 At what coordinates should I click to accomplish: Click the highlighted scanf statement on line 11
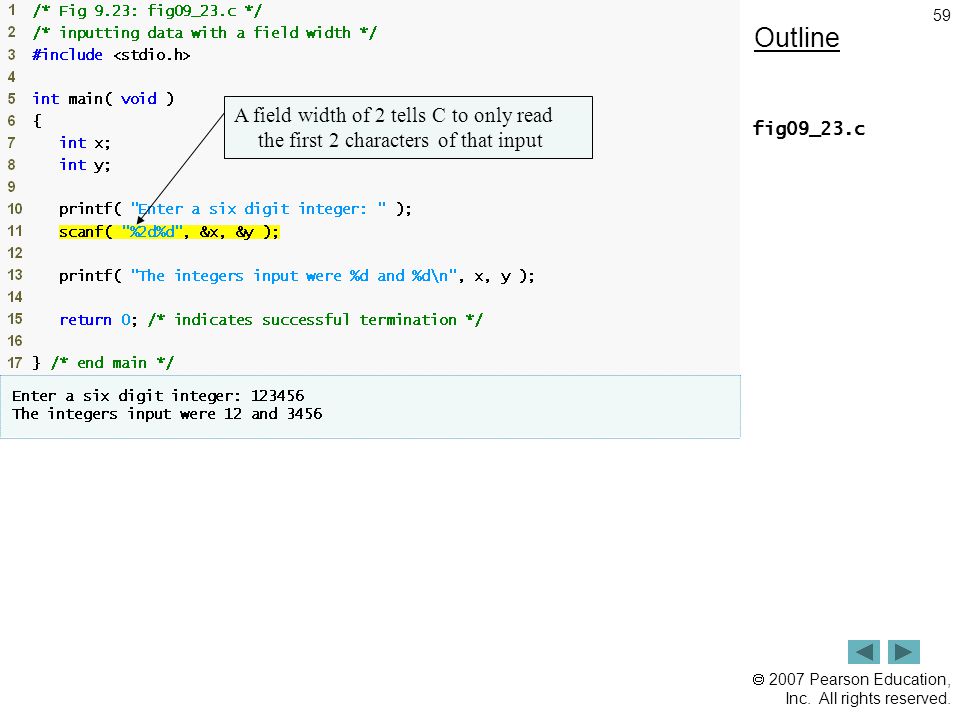pyautogui.click(x=169, y=232)
